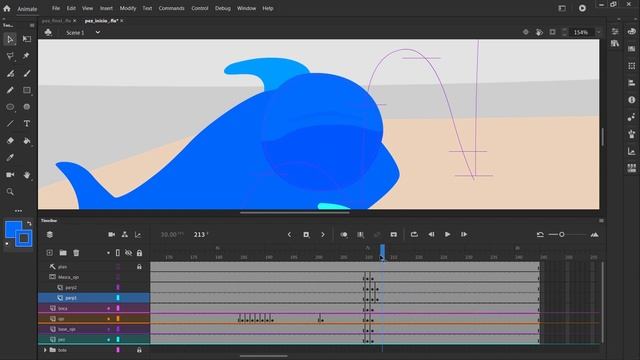This screenshot has height=360, width=640.
Task: Play the timeline animation
Action: tap(447, 235)
